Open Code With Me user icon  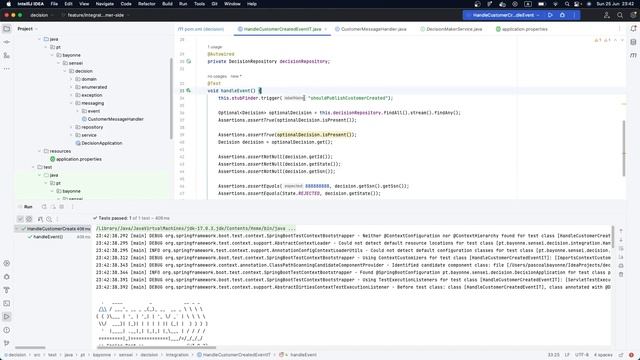click(607, 15)
